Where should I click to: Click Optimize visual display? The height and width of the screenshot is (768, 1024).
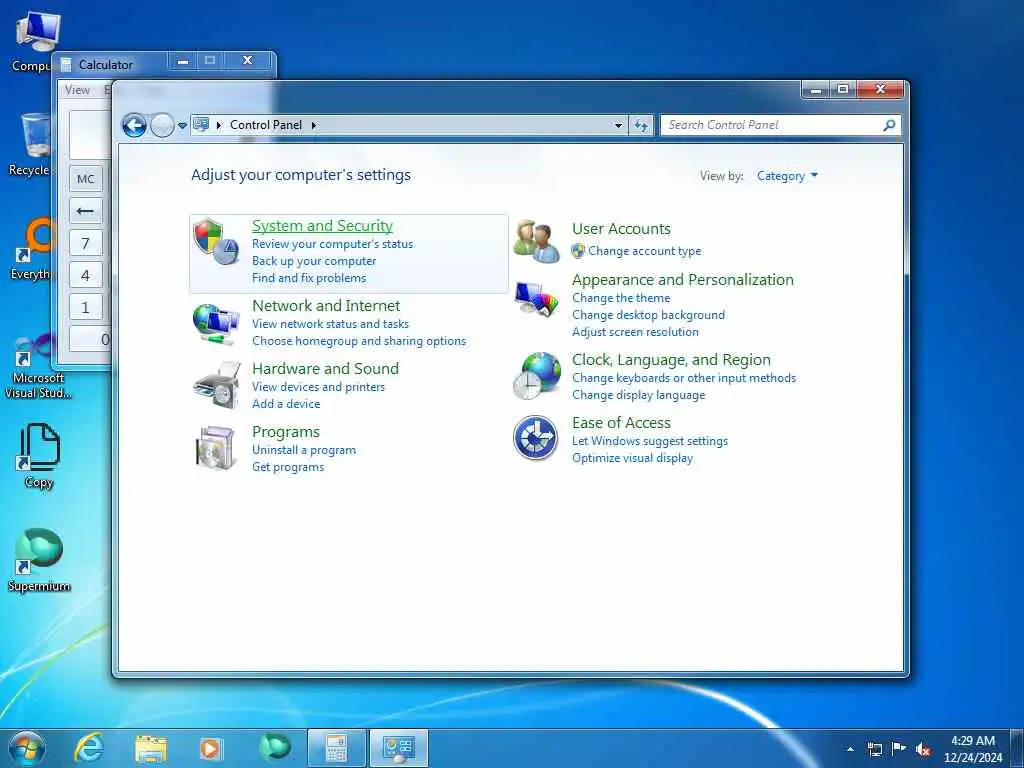pyautogui.click(x=632, y=458)
